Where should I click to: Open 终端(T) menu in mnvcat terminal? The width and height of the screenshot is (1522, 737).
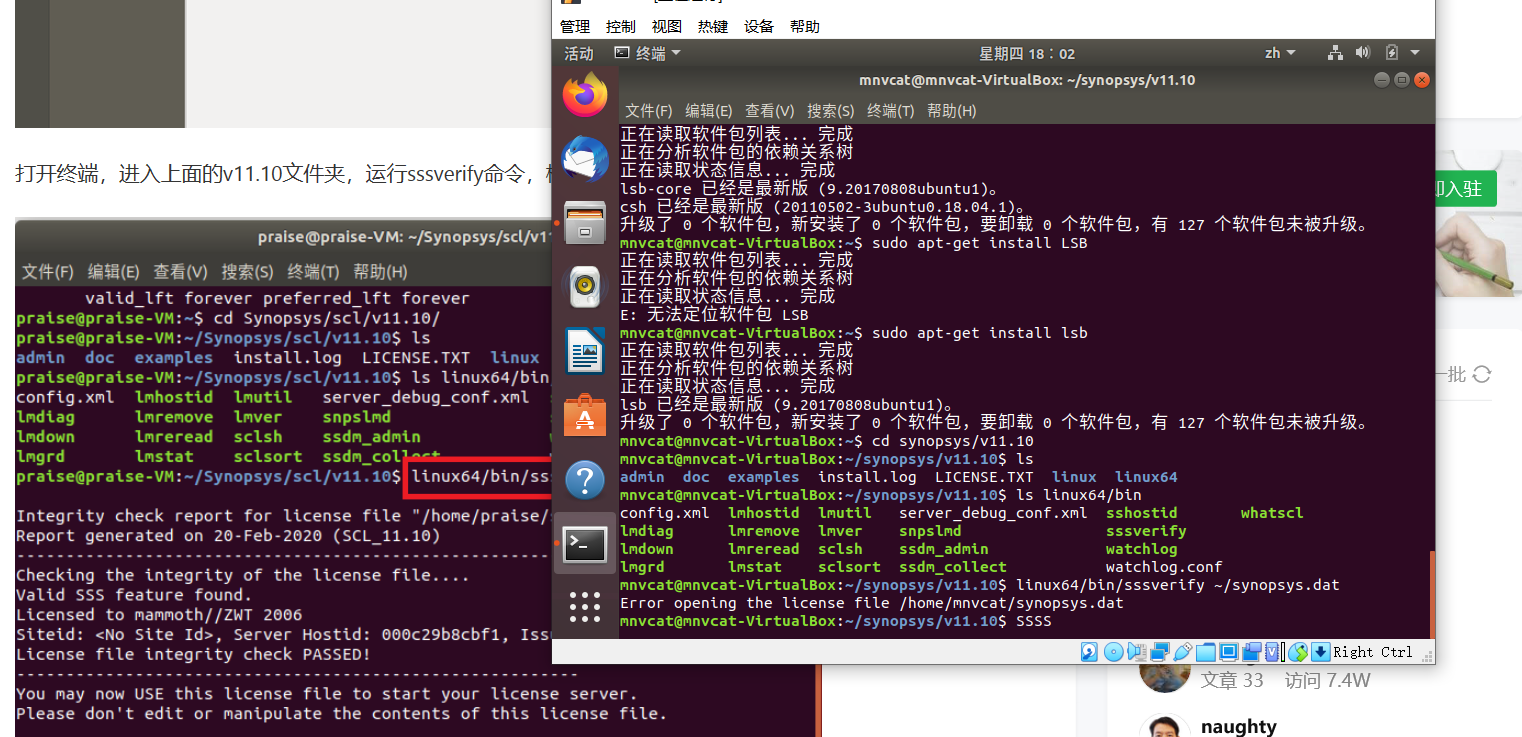[x=891, y=111]
